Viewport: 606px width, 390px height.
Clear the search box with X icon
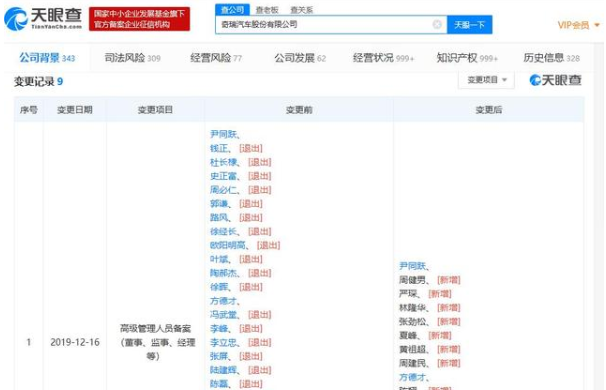(x=437, y=24)
